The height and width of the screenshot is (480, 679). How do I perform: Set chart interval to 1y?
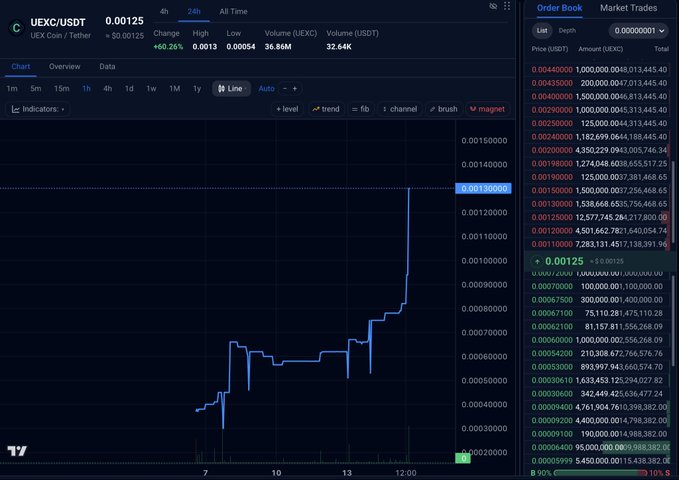[x=197, y=88]
